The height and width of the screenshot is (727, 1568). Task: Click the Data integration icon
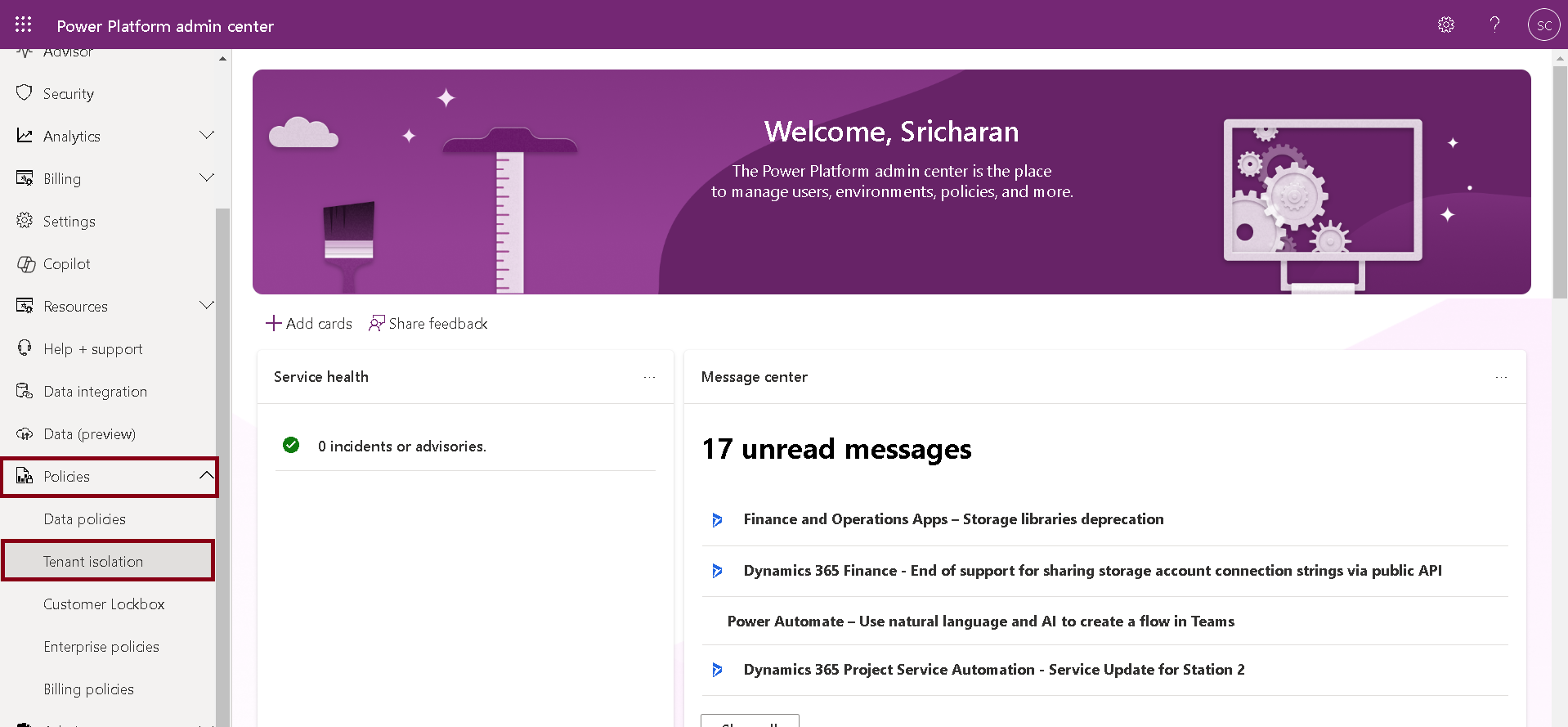(x=25, y=391)
